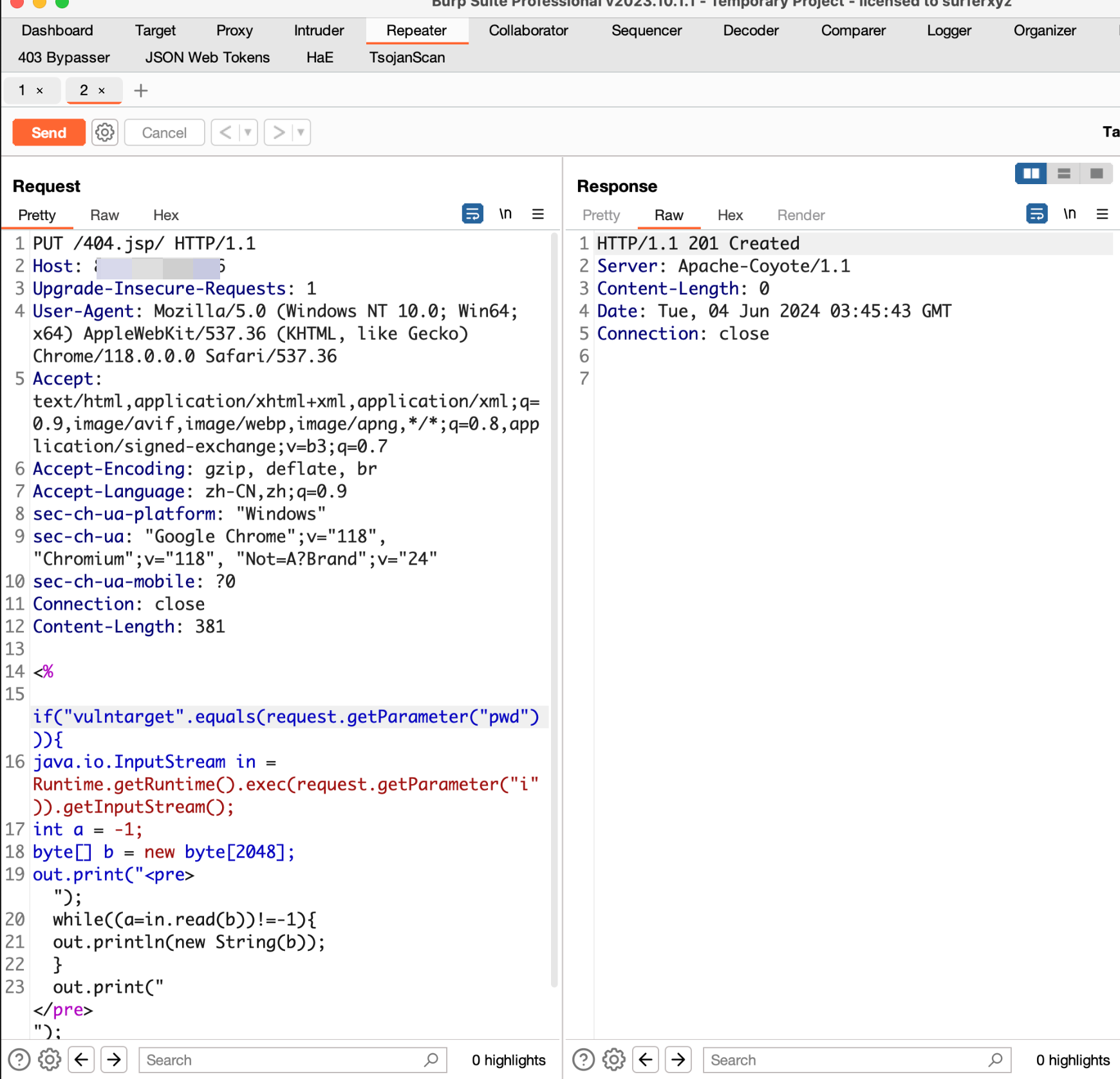
Task: Switch to the Proxy tab
Action: (234, 30)
